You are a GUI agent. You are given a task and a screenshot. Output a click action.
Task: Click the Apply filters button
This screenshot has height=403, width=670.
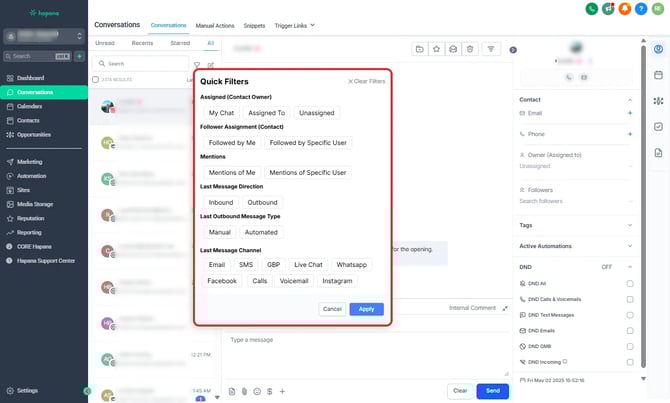(x=366, y=309)
